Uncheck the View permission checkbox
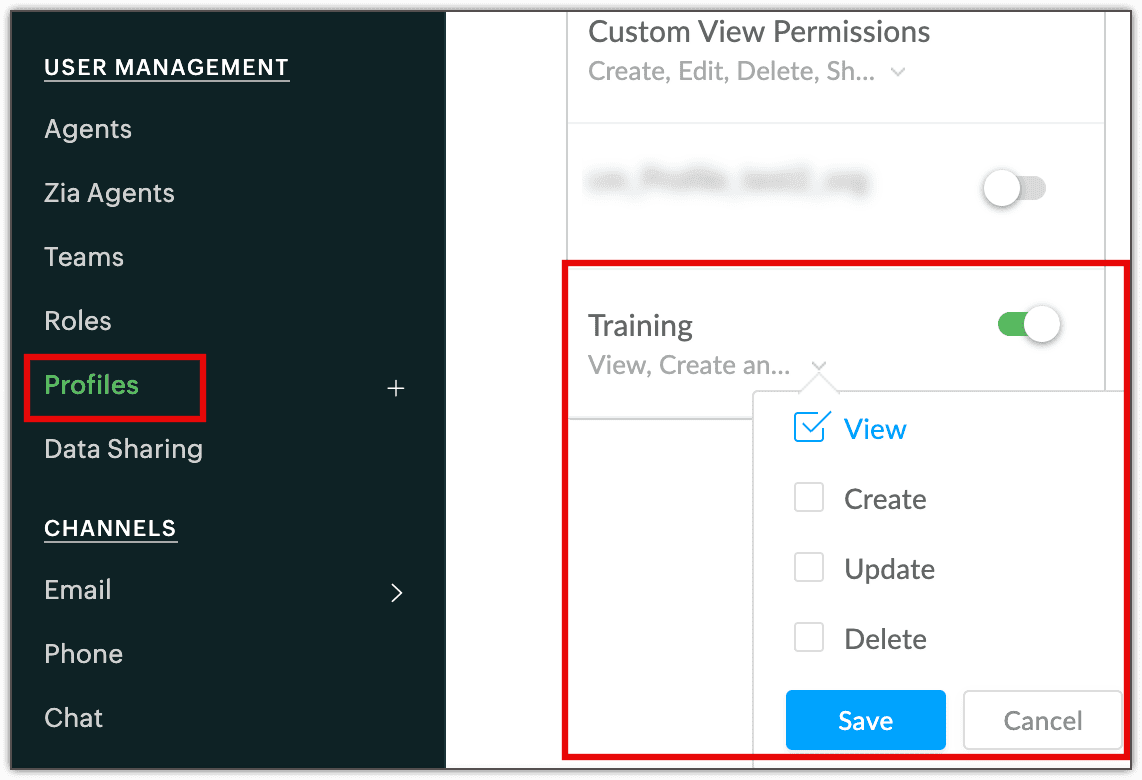 809,428
